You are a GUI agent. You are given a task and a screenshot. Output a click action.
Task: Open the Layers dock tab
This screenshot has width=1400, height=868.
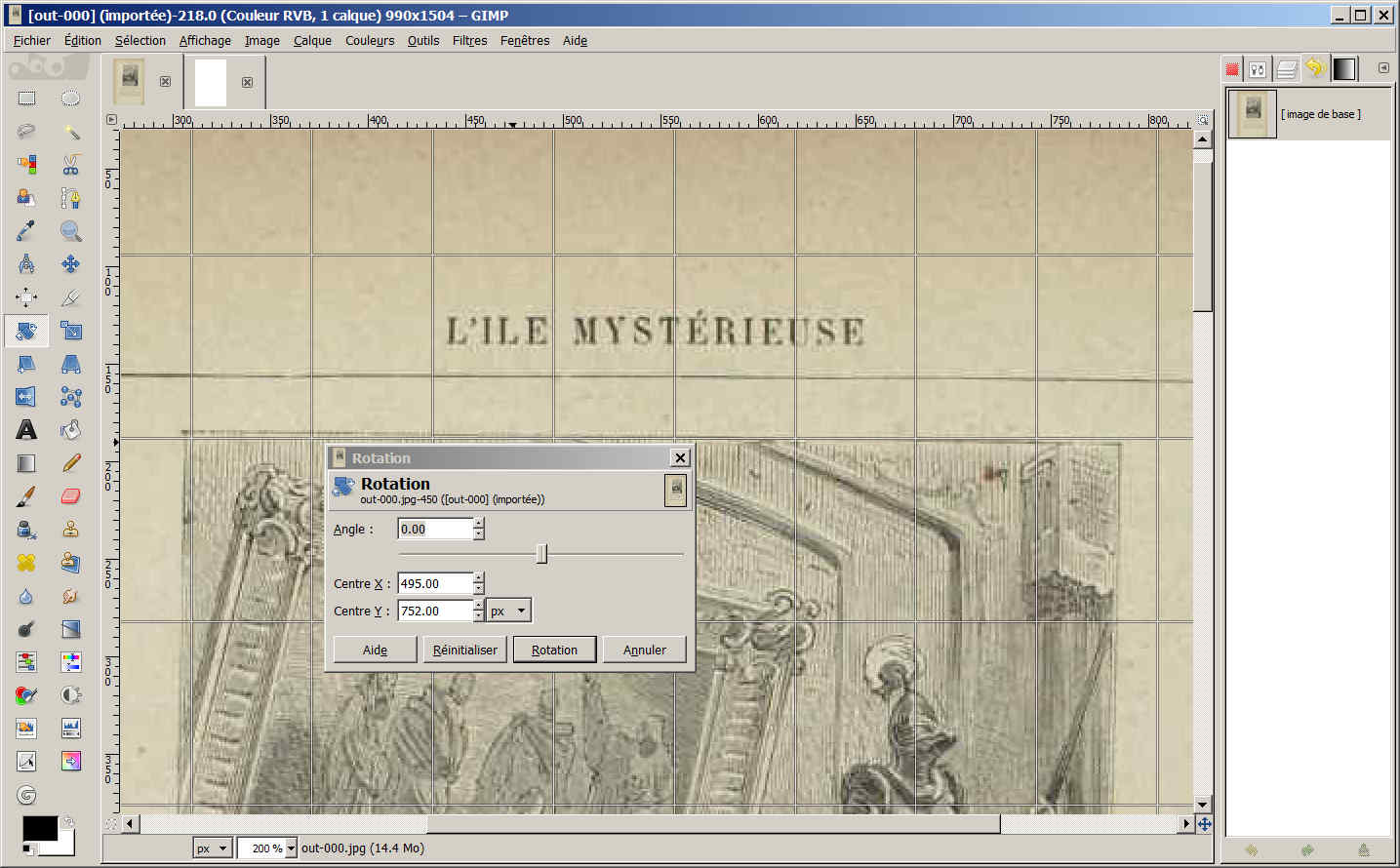tap(1286, 69)
